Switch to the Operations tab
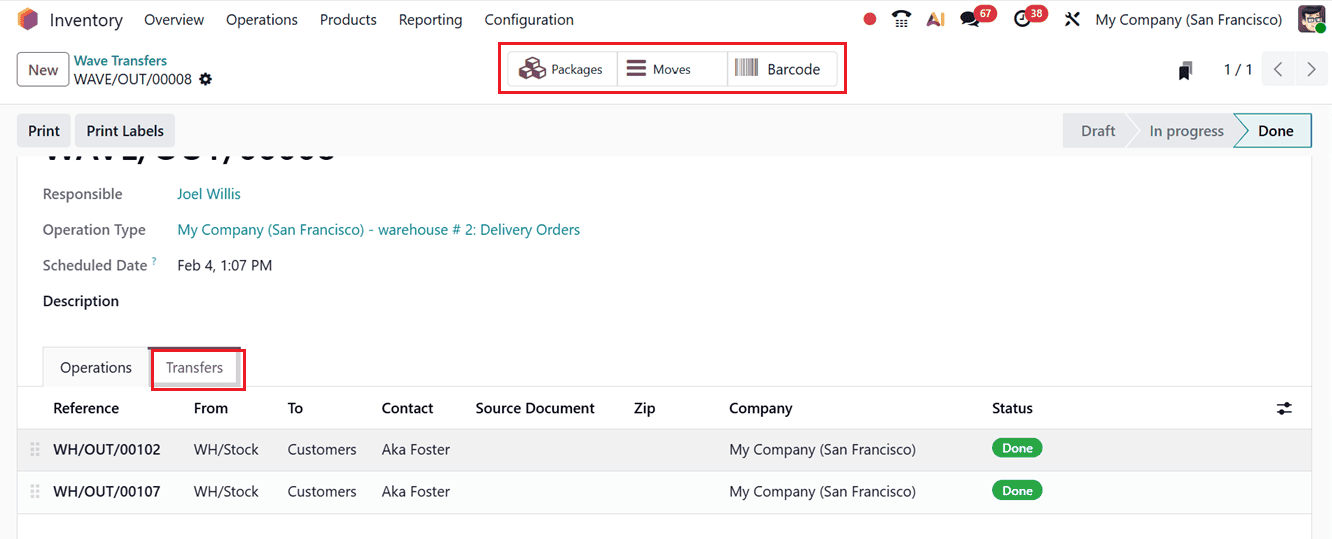 96,368
